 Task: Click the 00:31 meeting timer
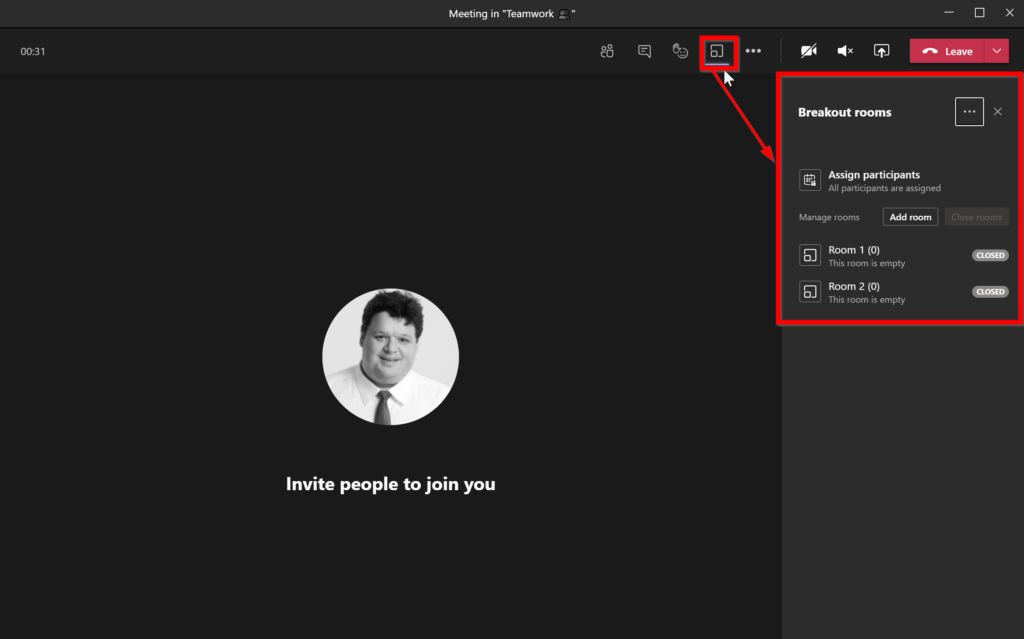point(33,51)
